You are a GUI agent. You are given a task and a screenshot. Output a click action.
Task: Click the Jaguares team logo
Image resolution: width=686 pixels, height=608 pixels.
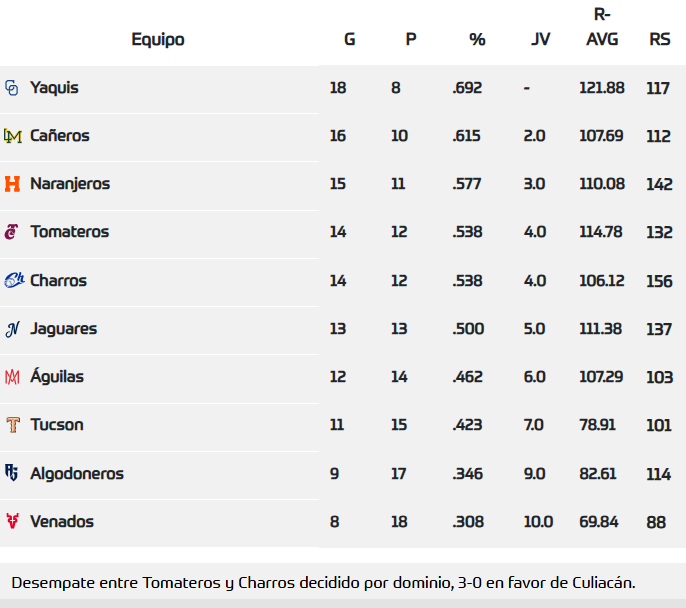(x=12, y=329)
